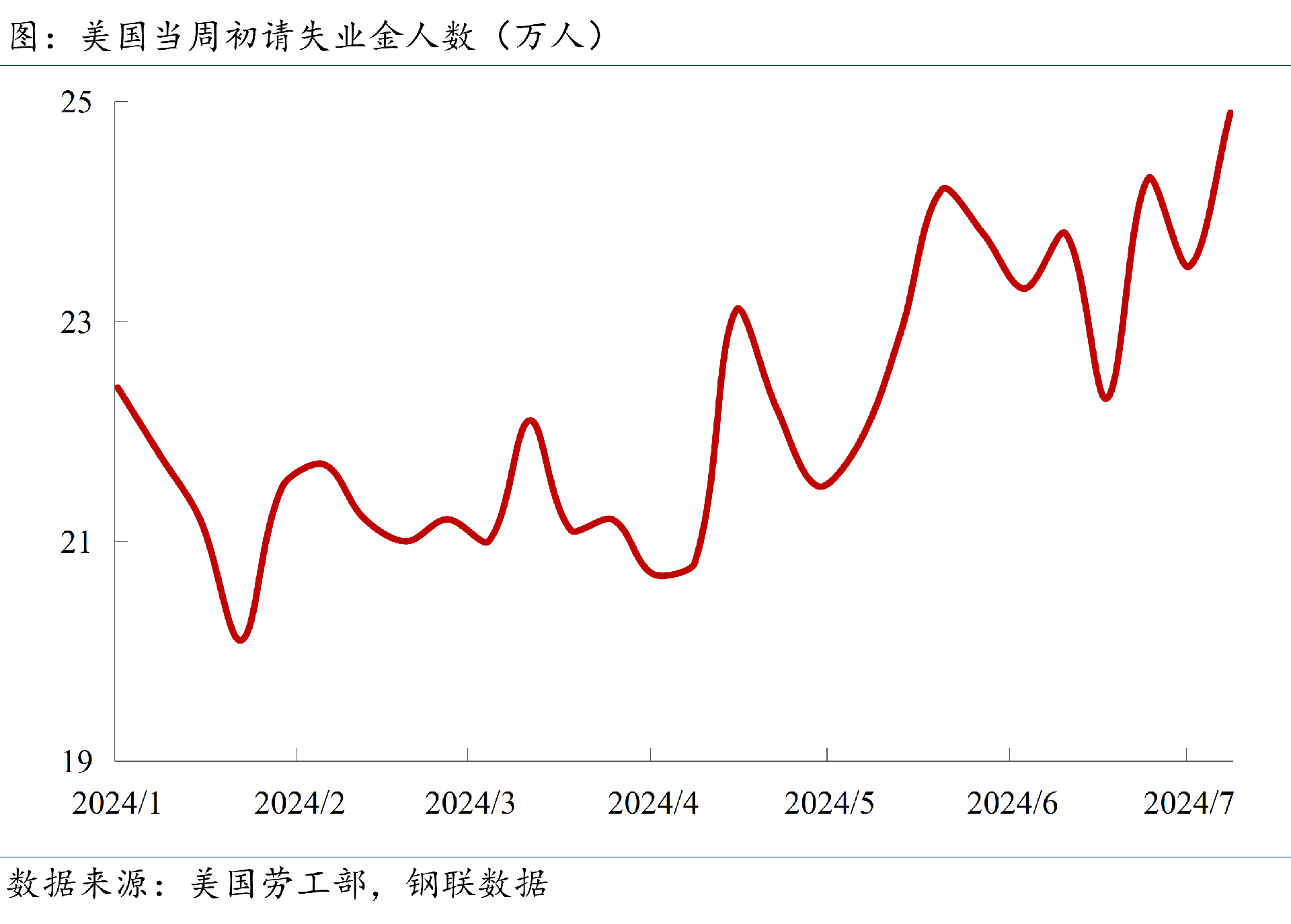Click the 2024/2 x-axis label

(x=299, y=803)
